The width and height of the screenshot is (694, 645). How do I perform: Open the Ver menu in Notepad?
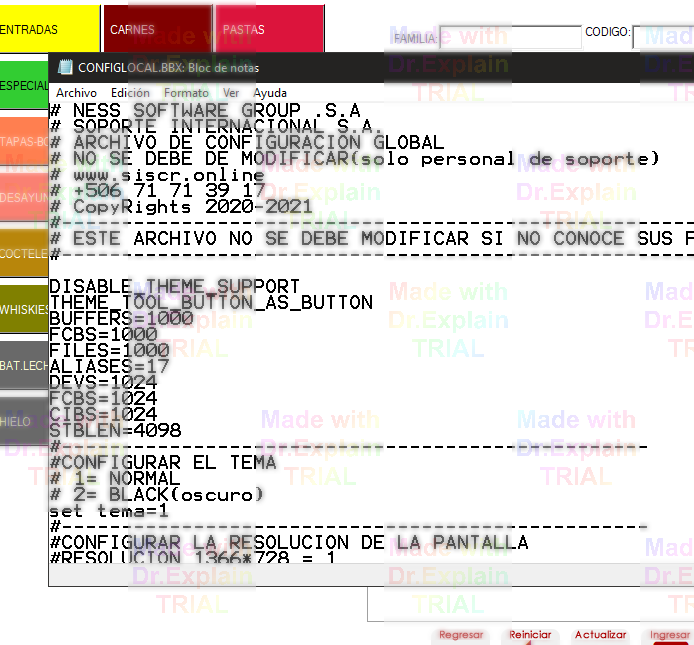point(231,93)
